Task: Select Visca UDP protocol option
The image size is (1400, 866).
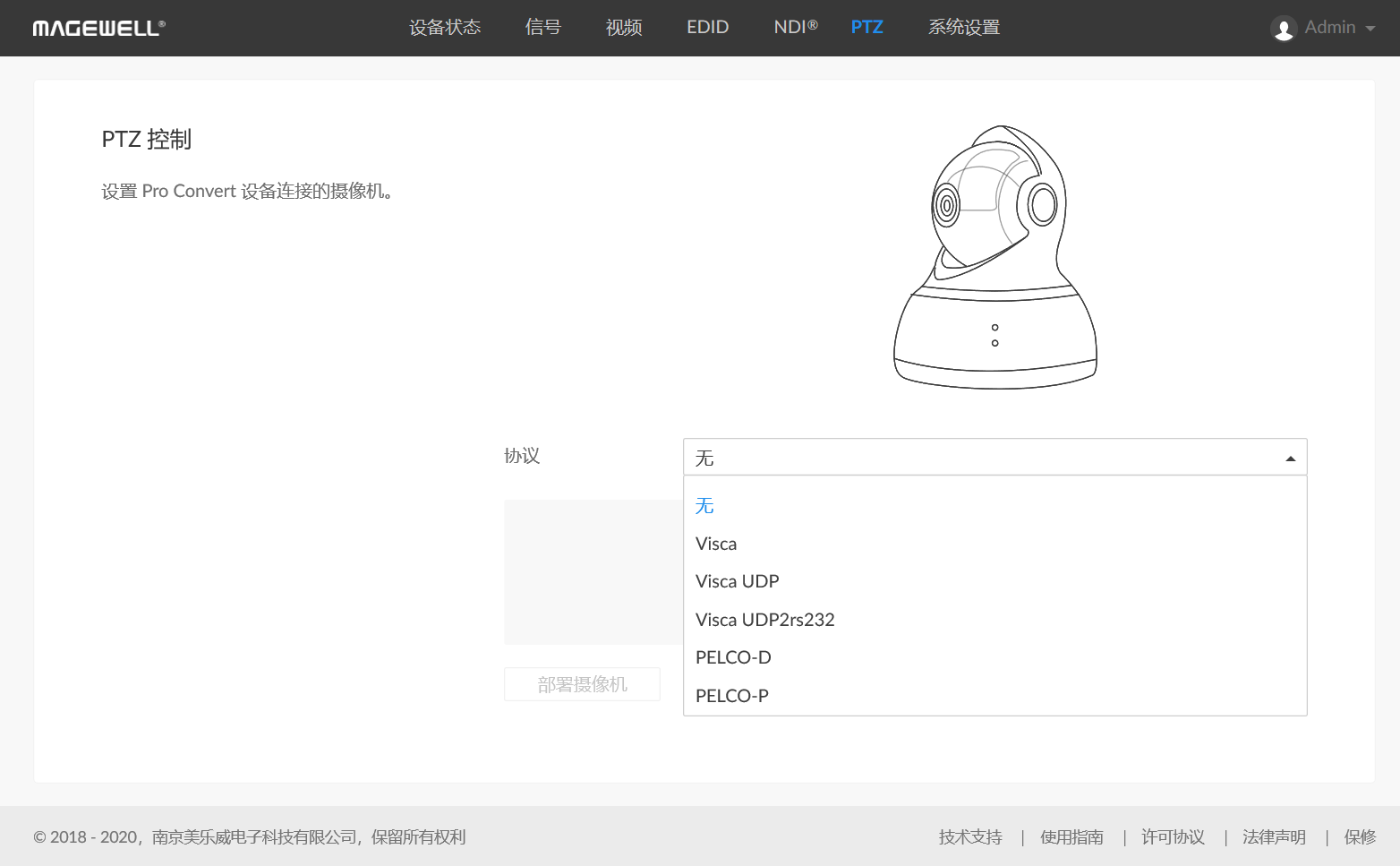Action: pyautogui.click(x=737, y=581)
